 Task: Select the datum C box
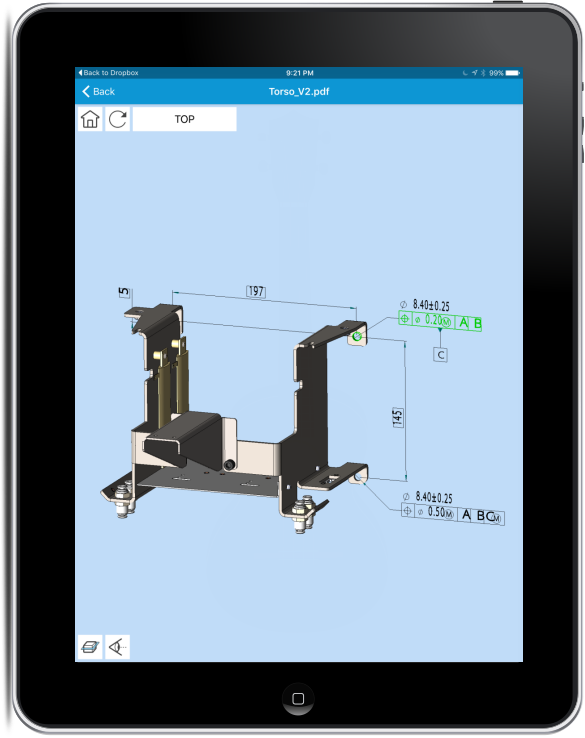(x=440, y=354)
